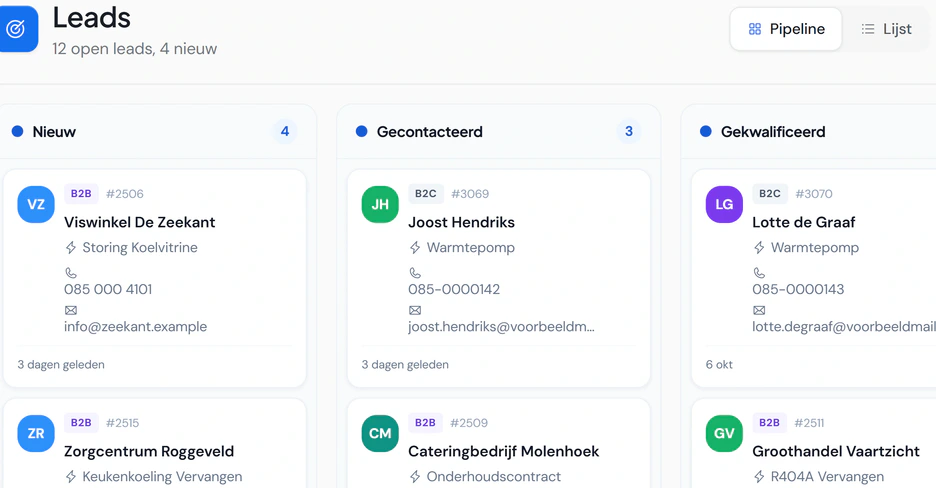Click the B2B tag on Viswinkel De Zeekant
Screen dimensions: 936x488
click(81, 194)
